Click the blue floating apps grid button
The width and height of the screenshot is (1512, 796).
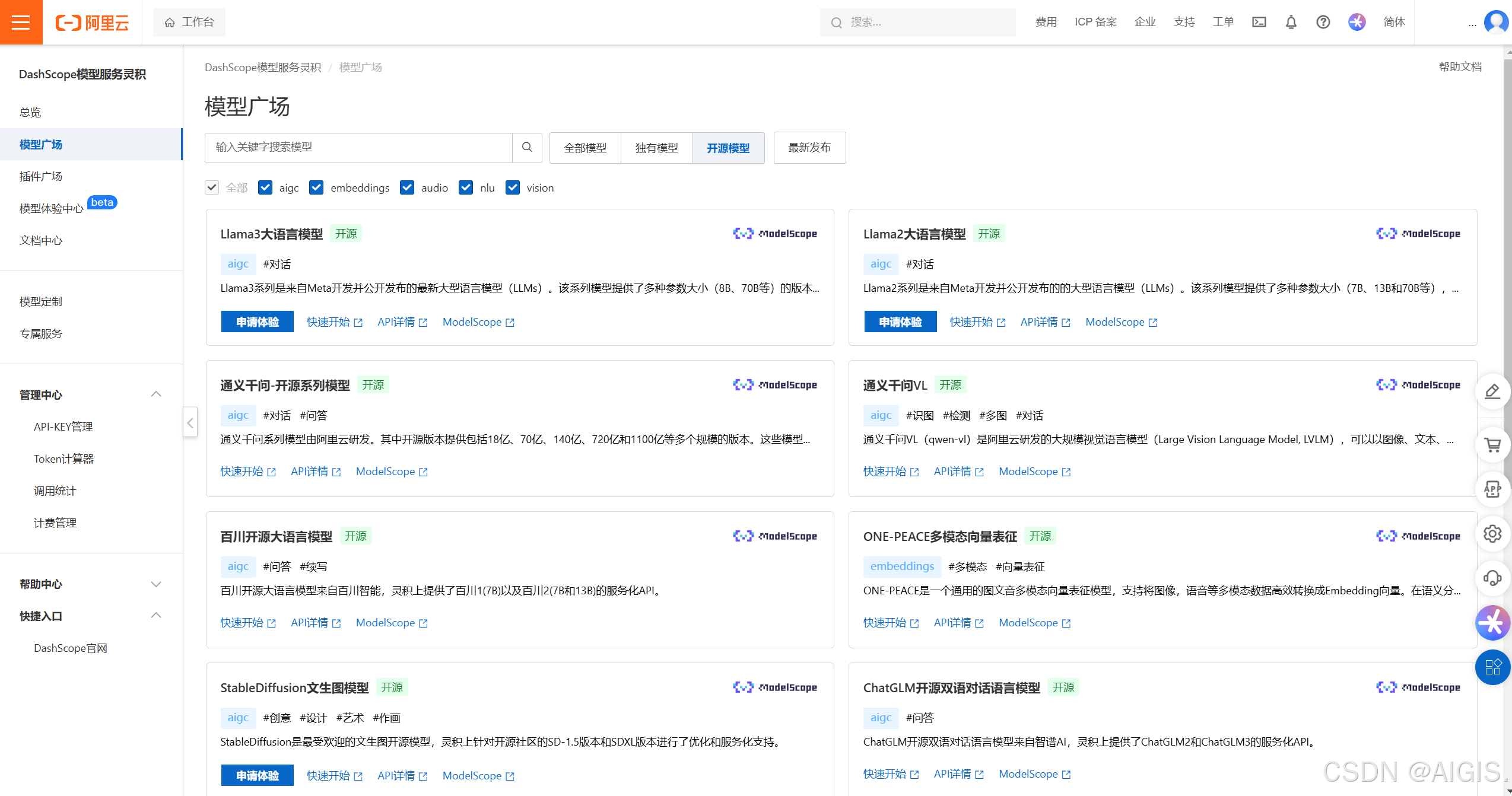[1492, 667]
